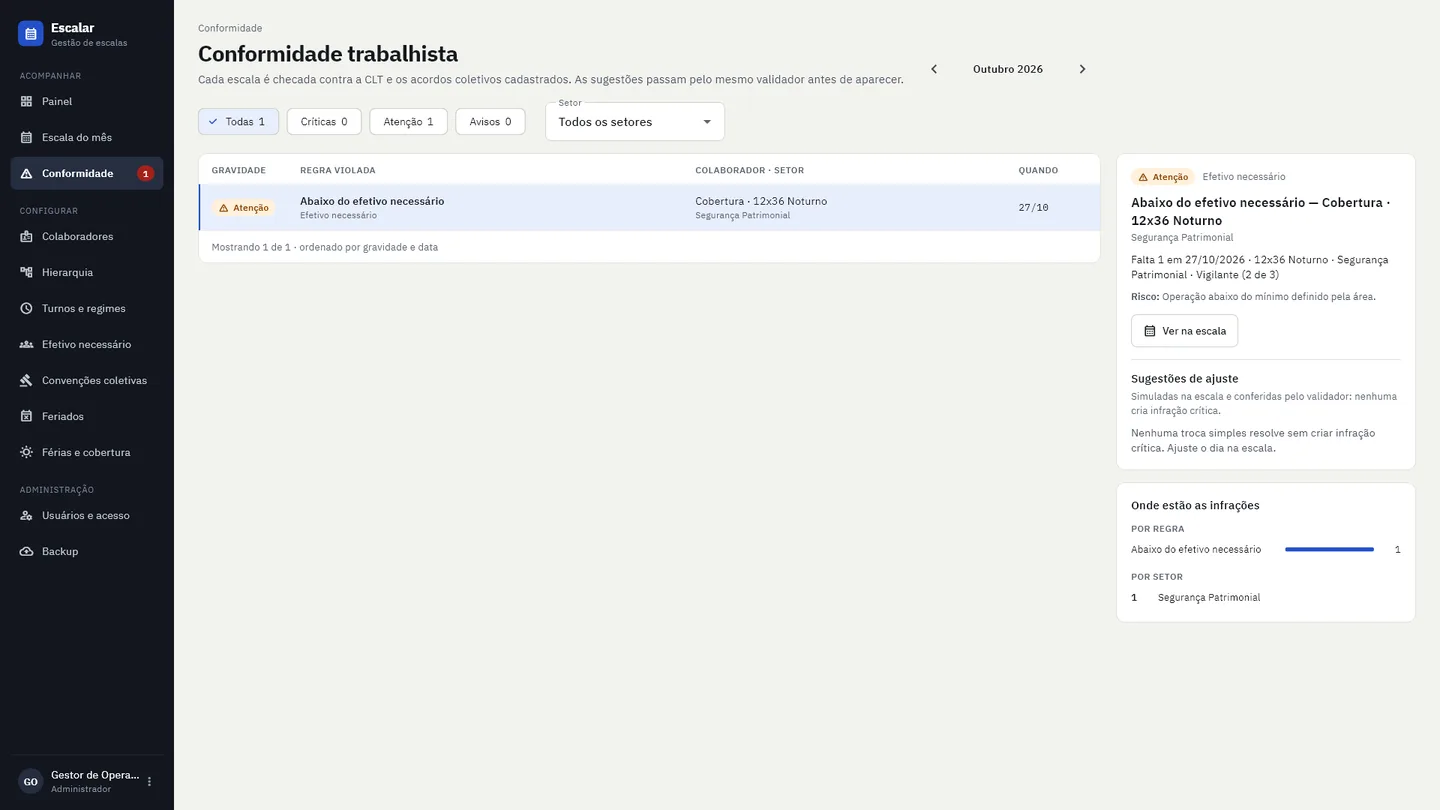The image size is (1440, 810).
Task: Open the Colaboradores menu item
Action: coord(87,236)
